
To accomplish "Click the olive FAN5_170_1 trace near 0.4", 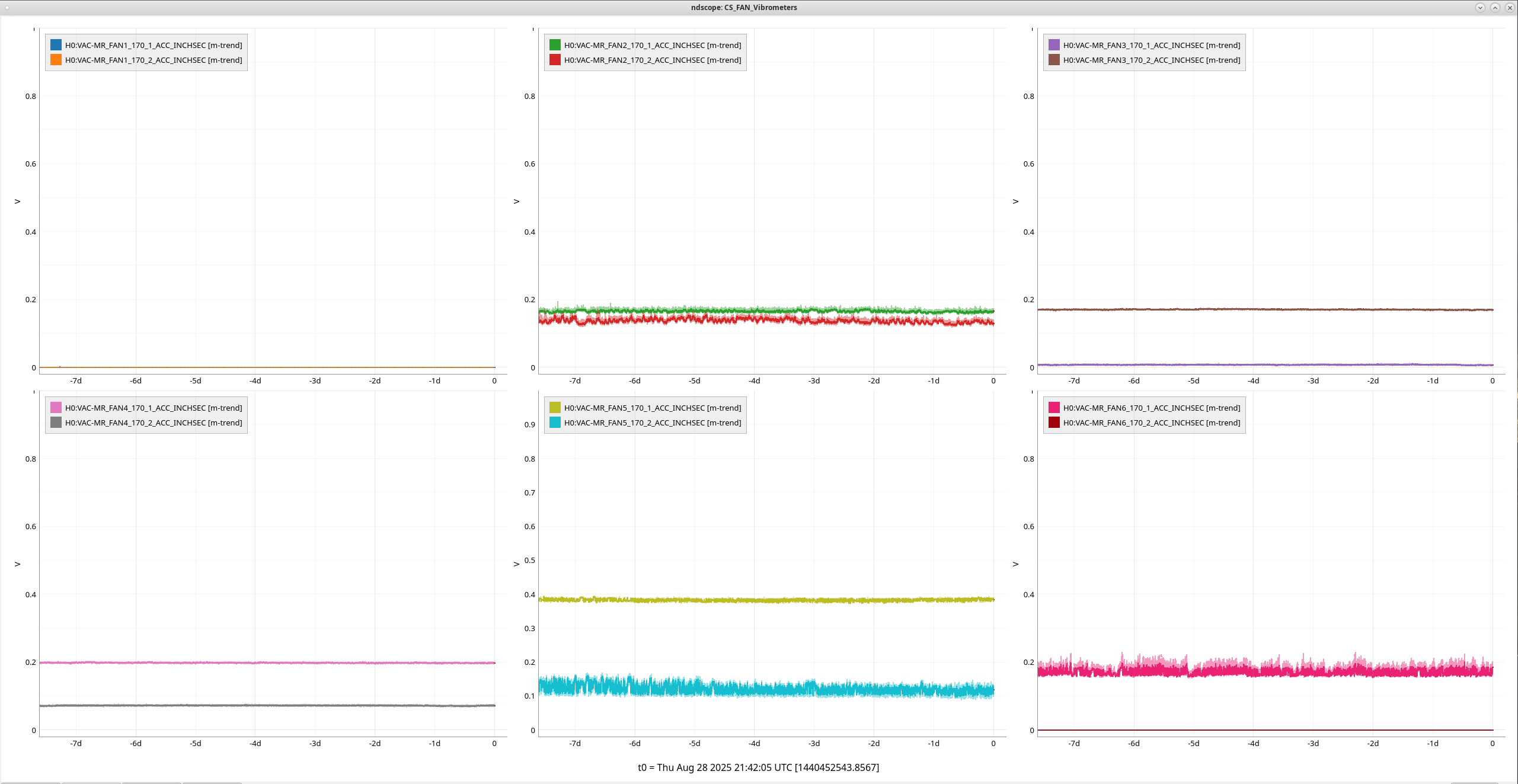I will (766, 600).
